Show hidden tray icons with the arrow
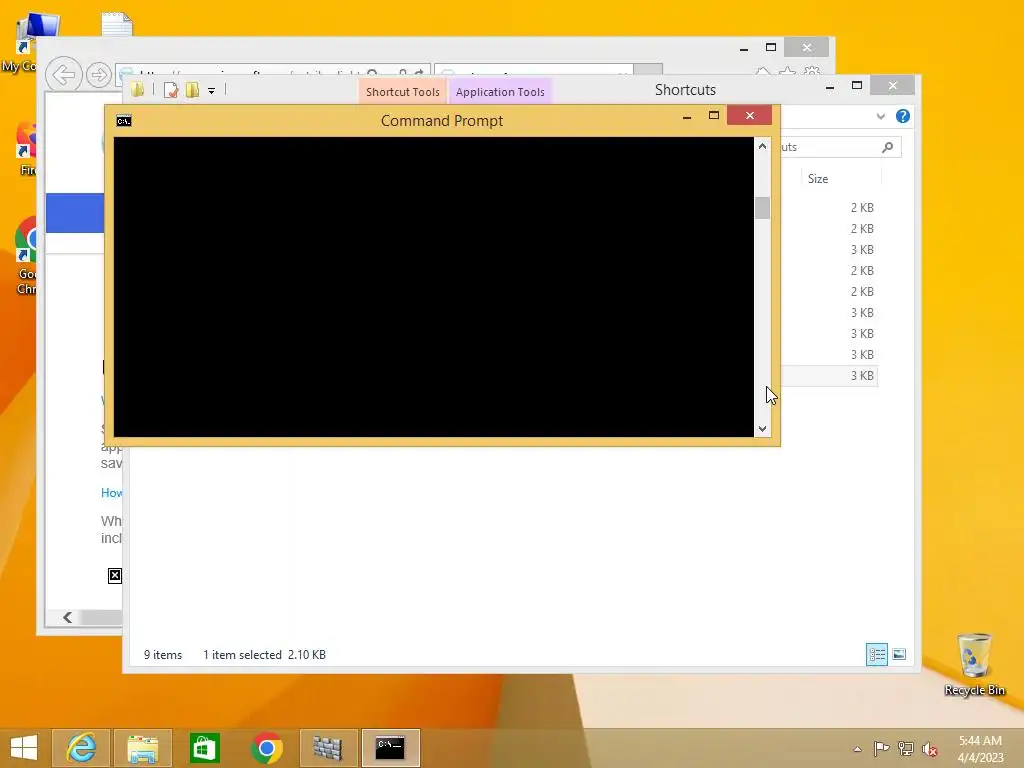 click(x=857, y=749)
